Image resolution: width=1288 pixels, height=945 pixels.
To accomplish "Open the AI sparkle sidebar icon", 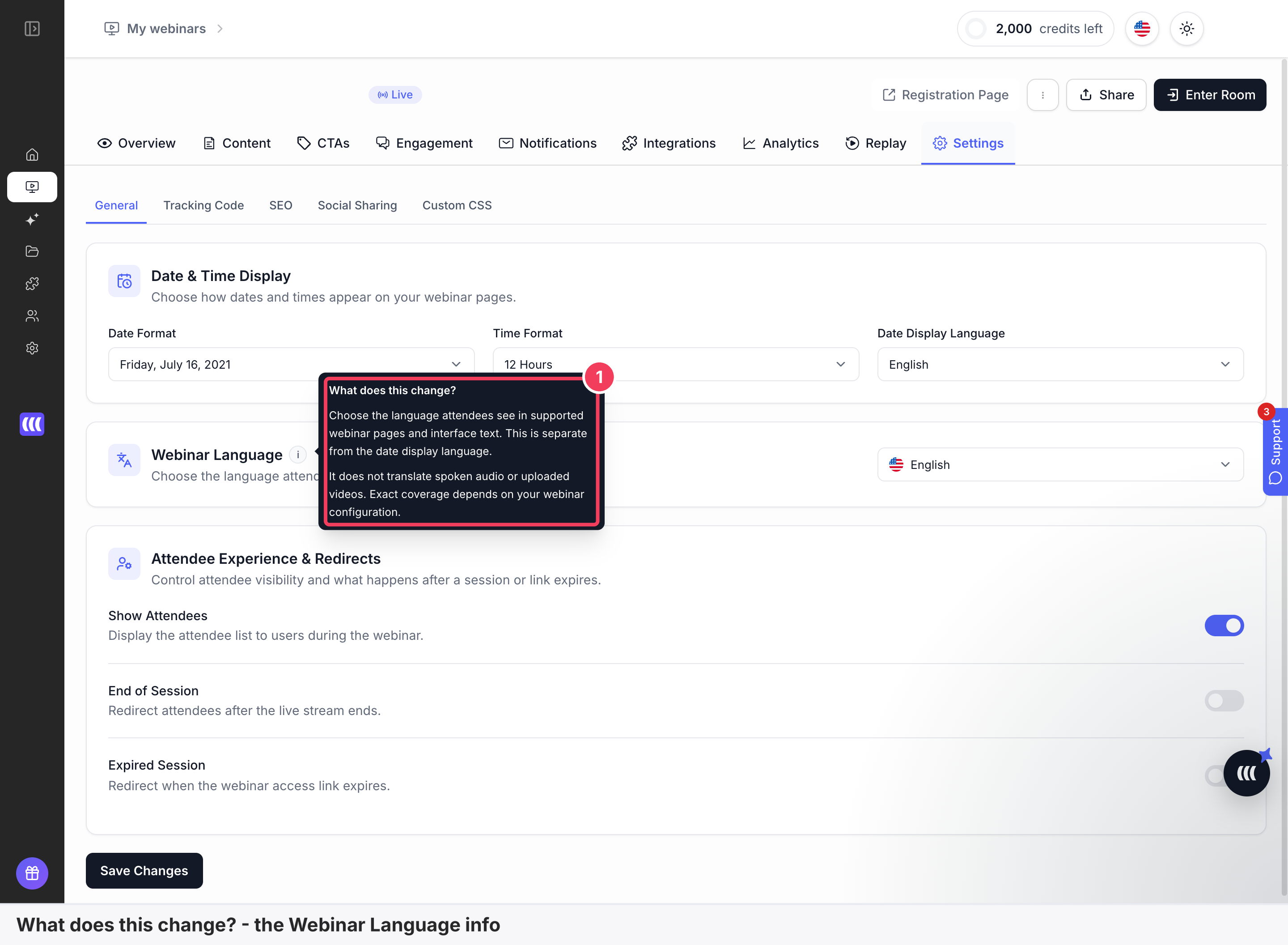I will [32, 219].
